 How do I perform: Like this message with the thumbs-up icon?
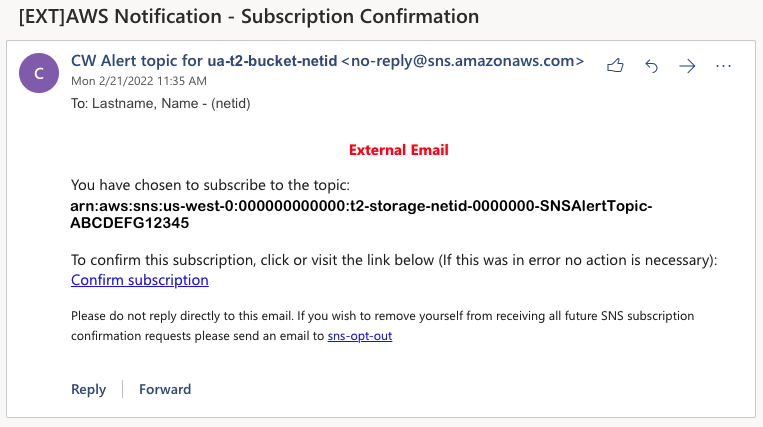point(615,65)
